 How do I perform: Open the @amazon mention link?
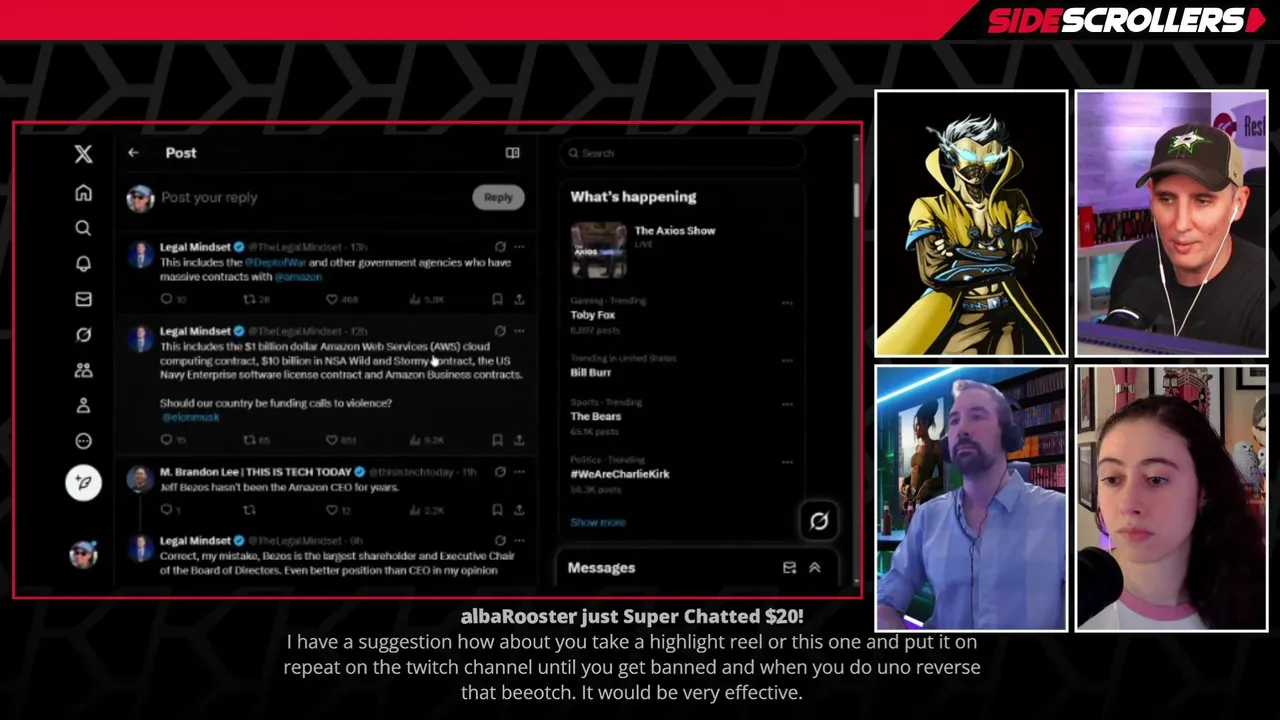click(x=298, y=277)
